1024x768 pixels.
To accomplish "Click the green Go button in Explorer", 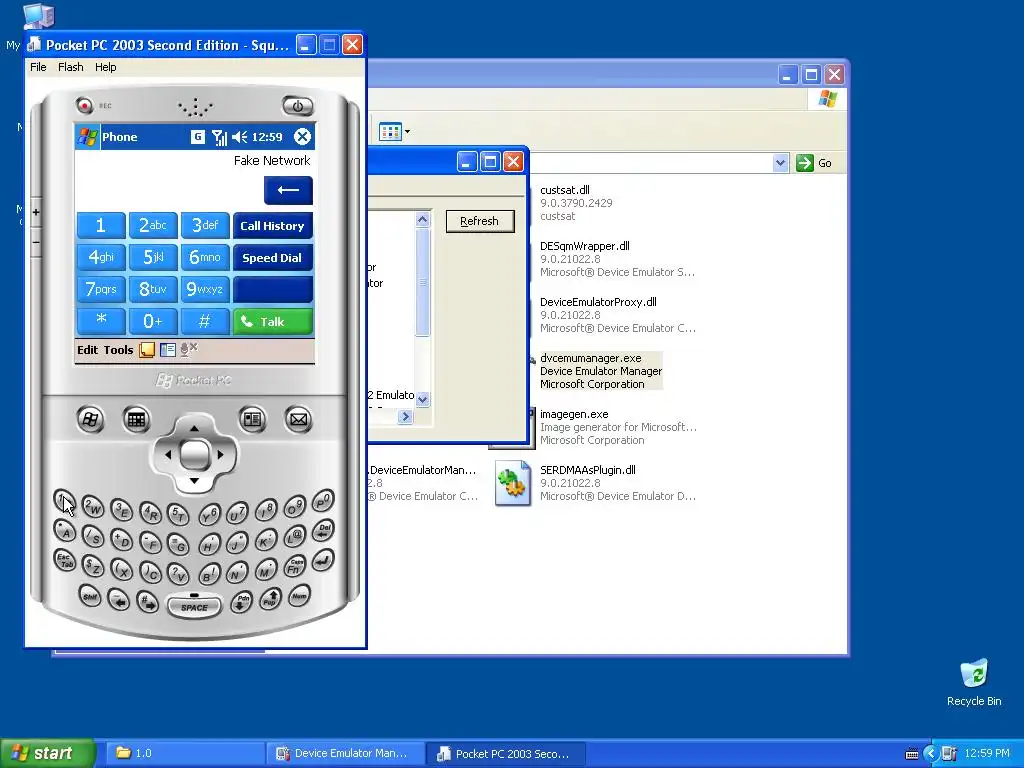I will [x=814, y=163].
